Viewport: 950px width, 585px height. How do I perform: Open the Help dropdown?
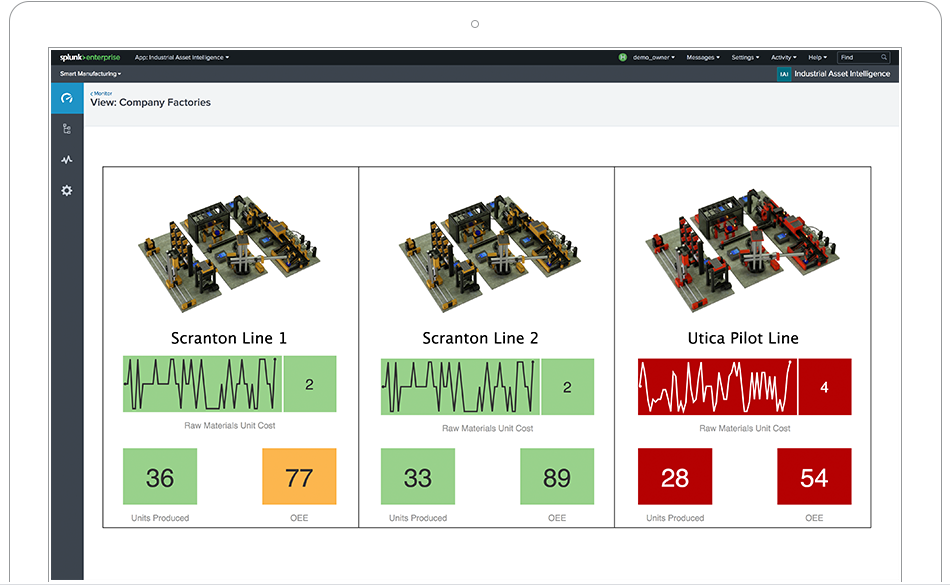pos(817,58)
